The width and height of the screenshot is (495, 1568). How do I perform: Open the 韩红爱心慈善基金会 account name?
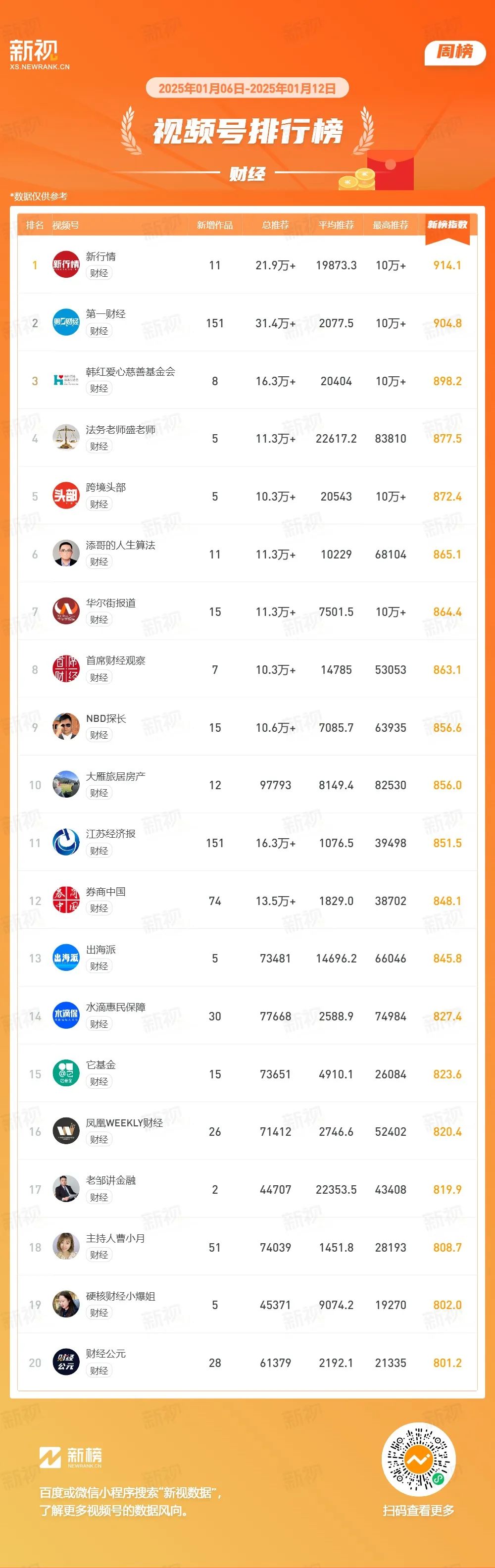click(130, 371)
